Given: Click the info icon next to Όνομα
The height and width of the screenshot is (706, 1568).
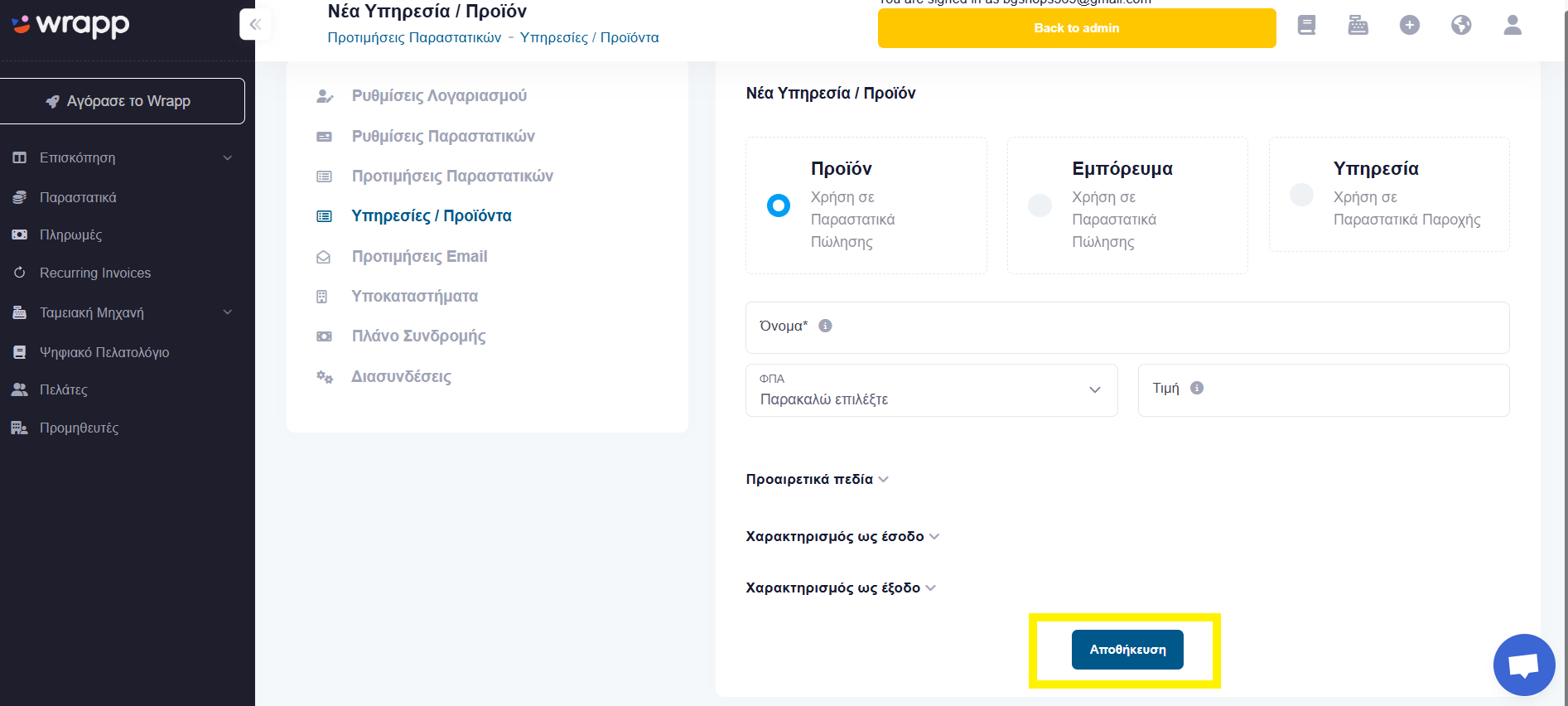Looking at the screenshot, I should (x=825, y=326).
